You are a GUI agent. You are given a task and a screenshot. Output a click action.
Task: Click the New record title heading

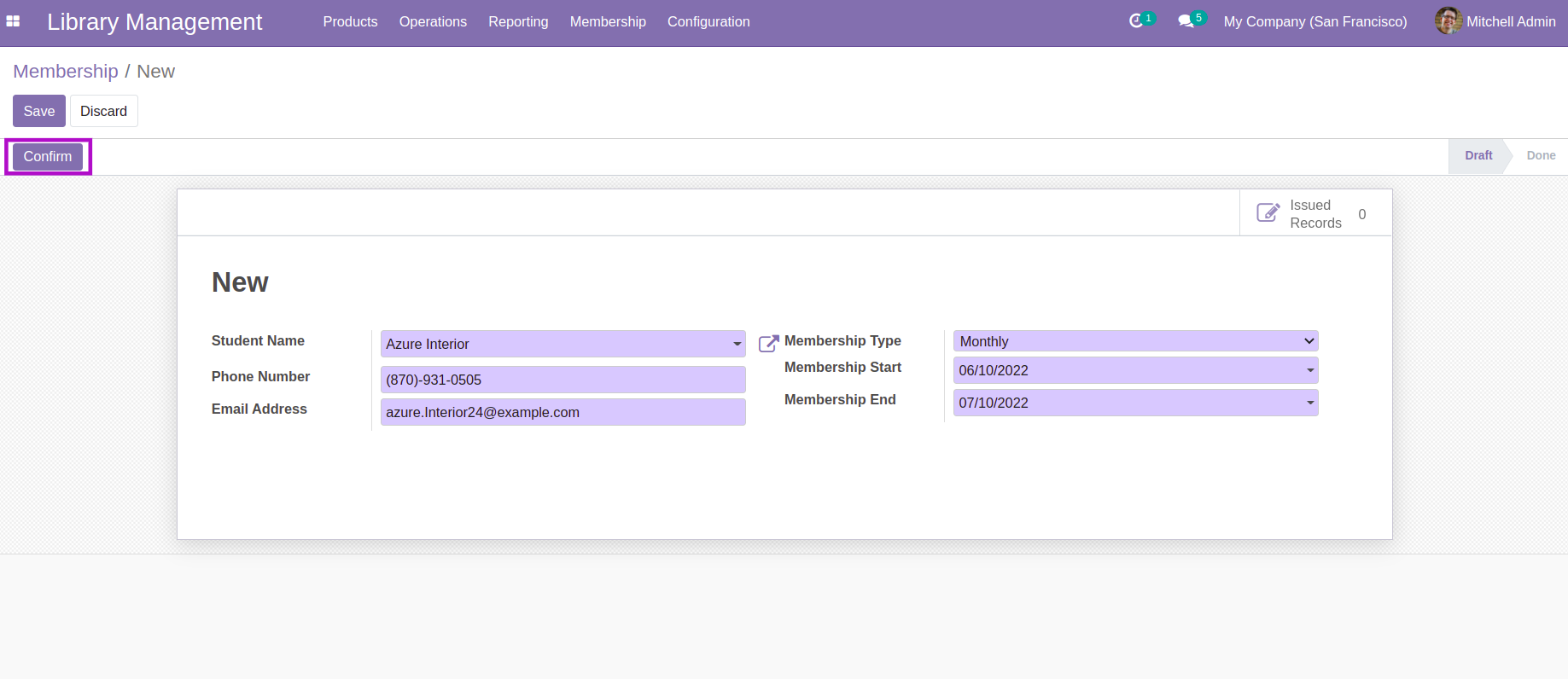click(240, 282)
